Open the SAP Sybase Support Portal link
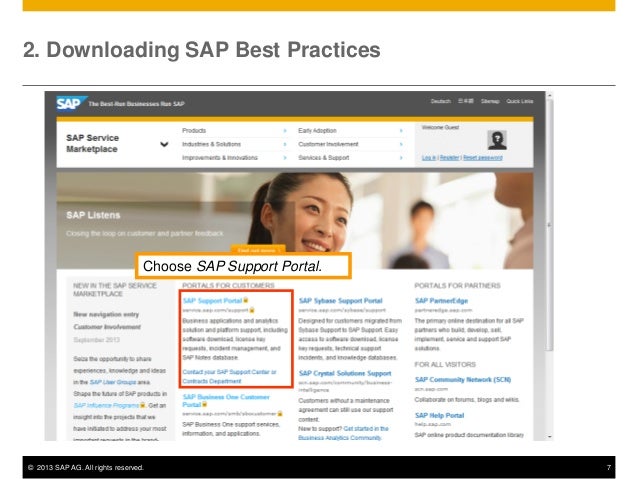The width and height of the screenshot is (638, 479). pyautogui.click(x=341, y=301)
